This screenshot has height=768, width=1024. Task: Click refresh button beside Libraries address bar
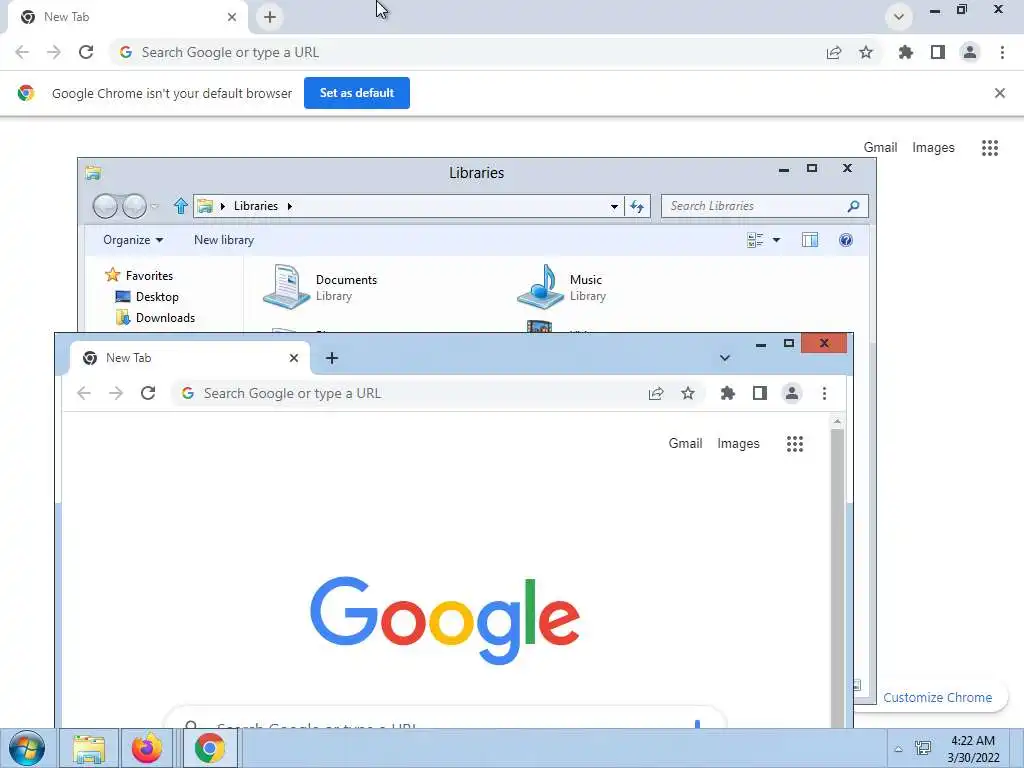point(637,206)
